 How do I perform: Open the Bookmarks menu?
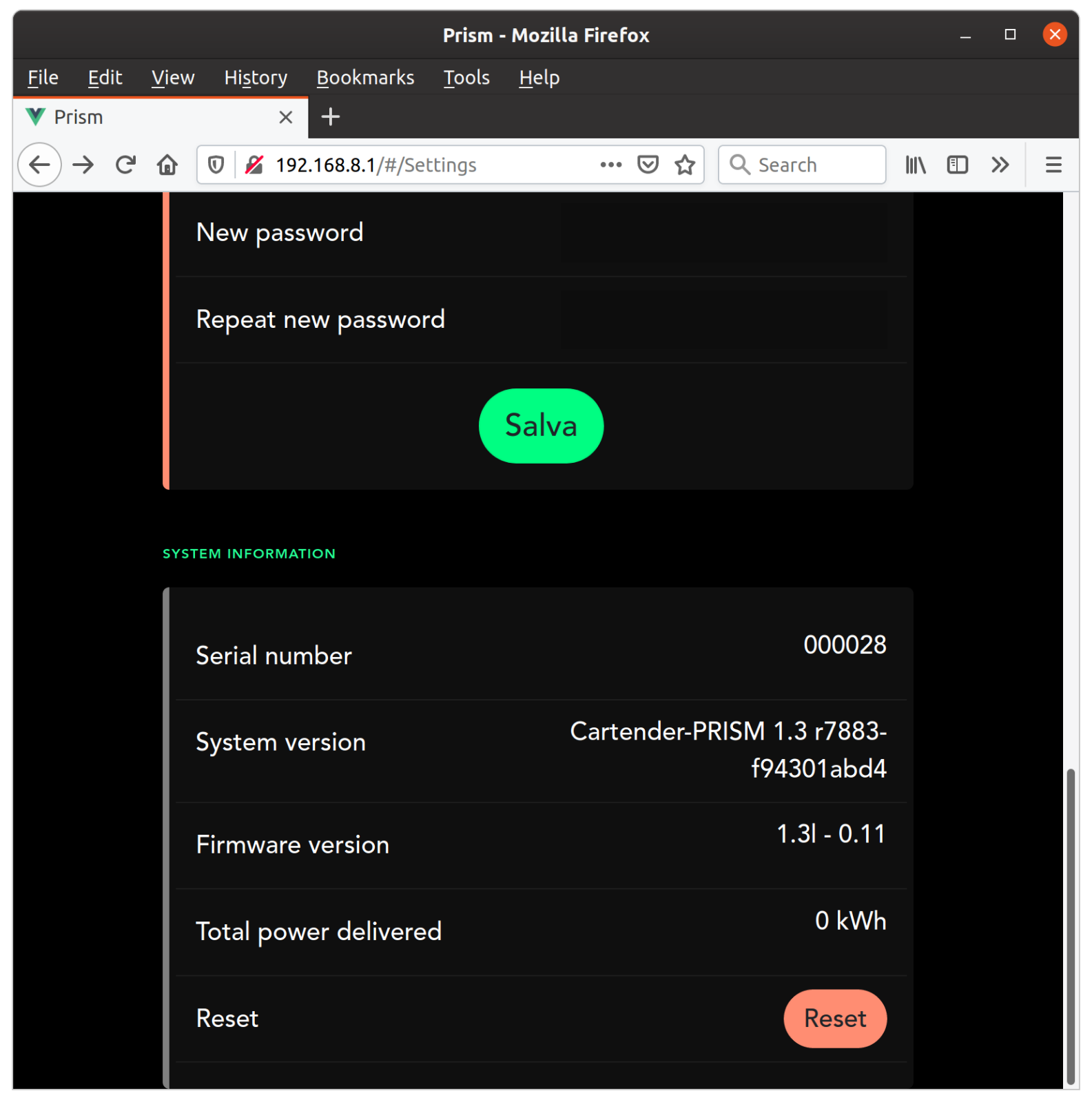[365, 77]
